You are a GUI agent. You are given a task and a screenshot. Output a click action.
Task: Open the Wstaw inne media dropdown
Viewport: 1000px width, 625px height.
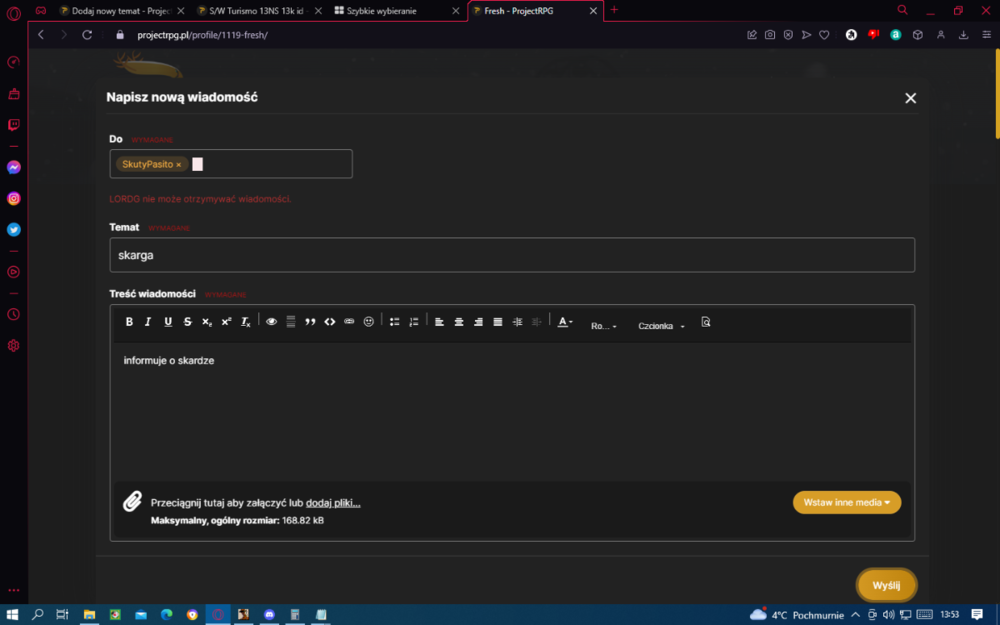(847, 503)
